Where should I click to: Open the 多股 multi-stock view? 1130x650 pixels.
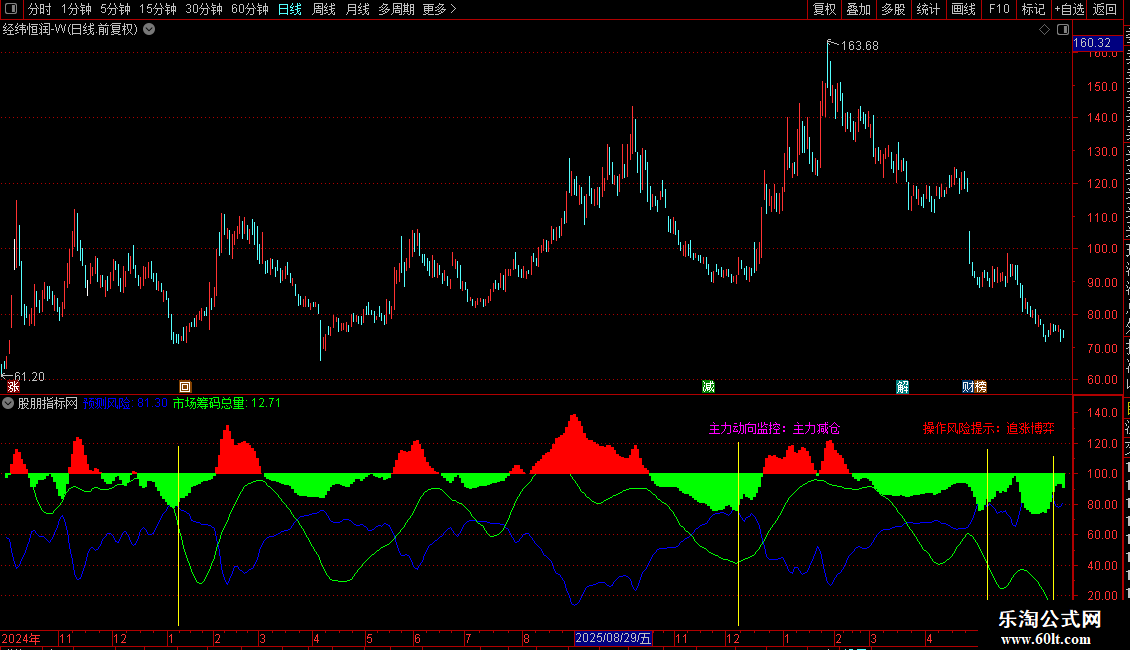tap(893, 9)
